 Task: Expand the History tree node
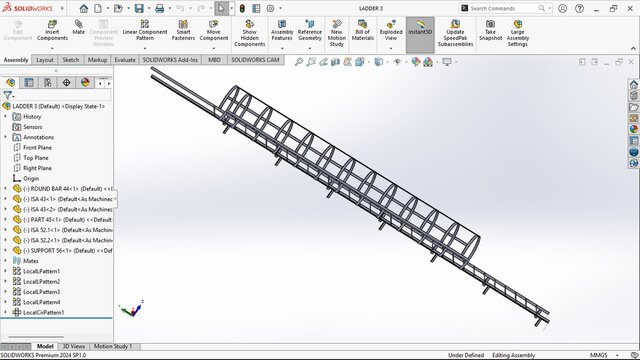tap(5, 116)
